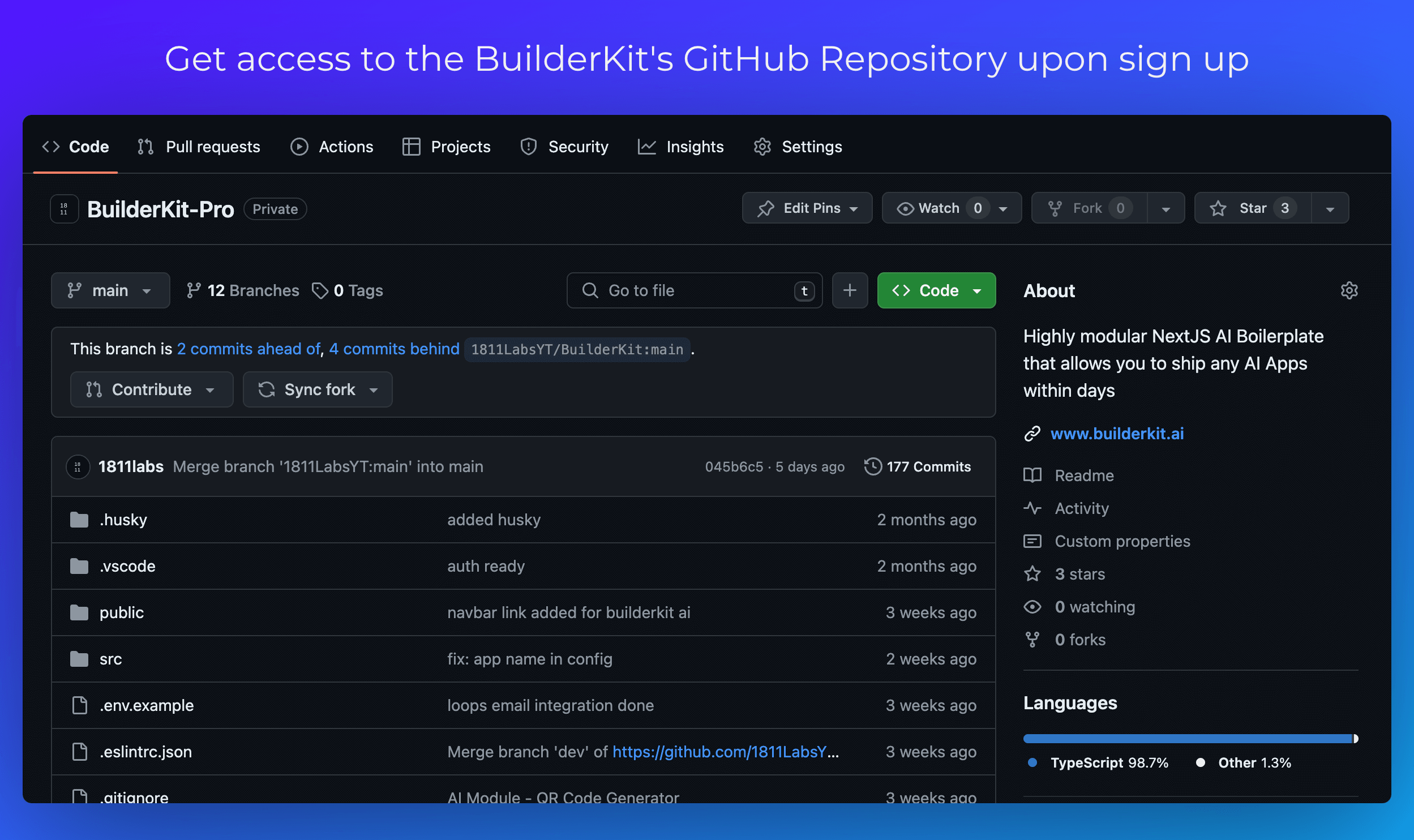Screen dimensions: 1414x840
Task: Open the Activity link
Action: click(1066, 508)
